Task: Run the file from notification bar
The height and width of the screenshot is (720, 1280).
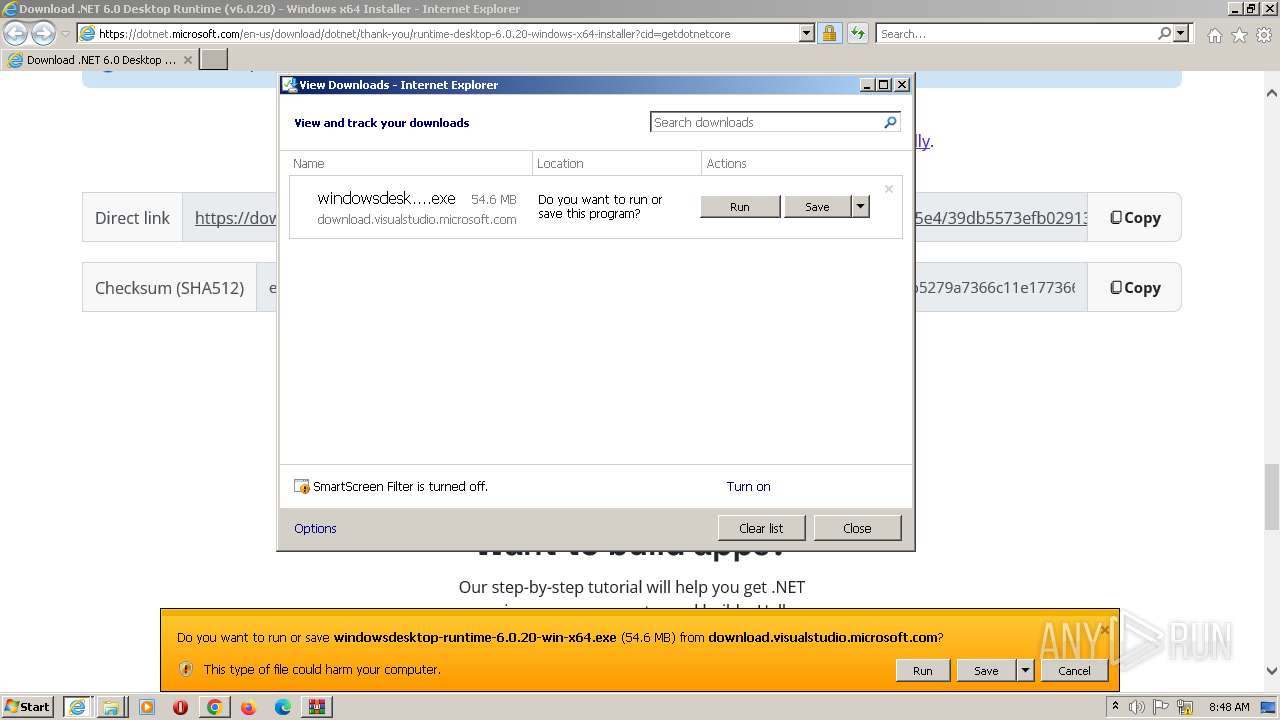Action: coord(922,671)
